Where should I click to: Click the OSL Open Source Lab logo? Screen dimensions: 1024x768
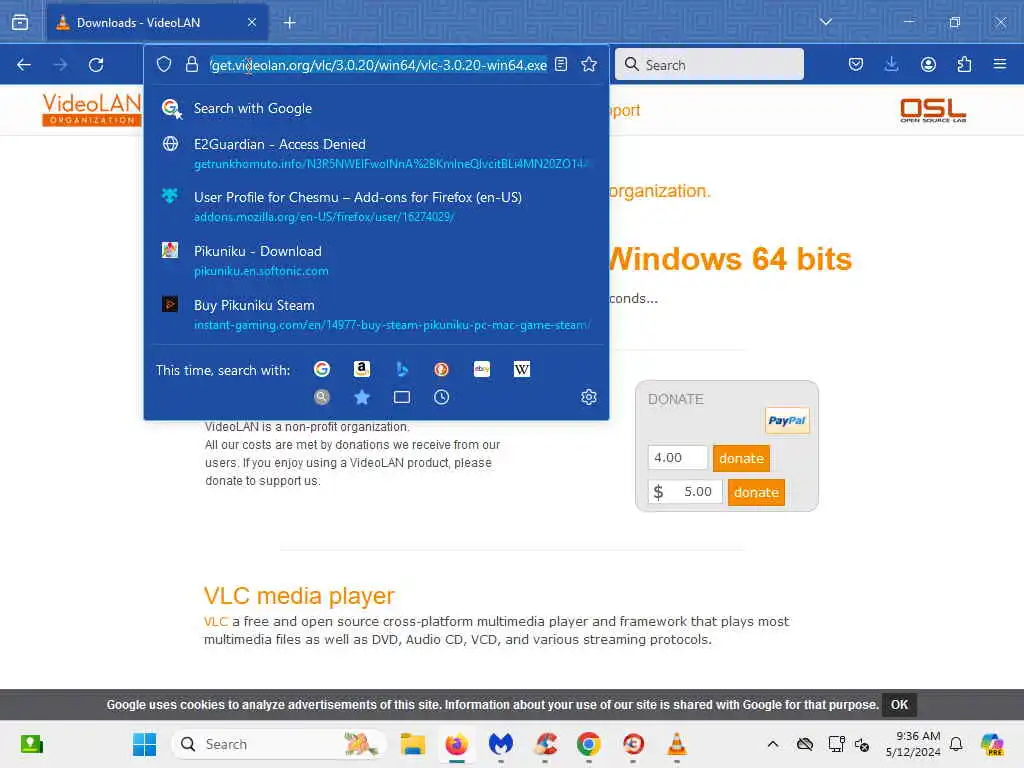click(933, 110)
